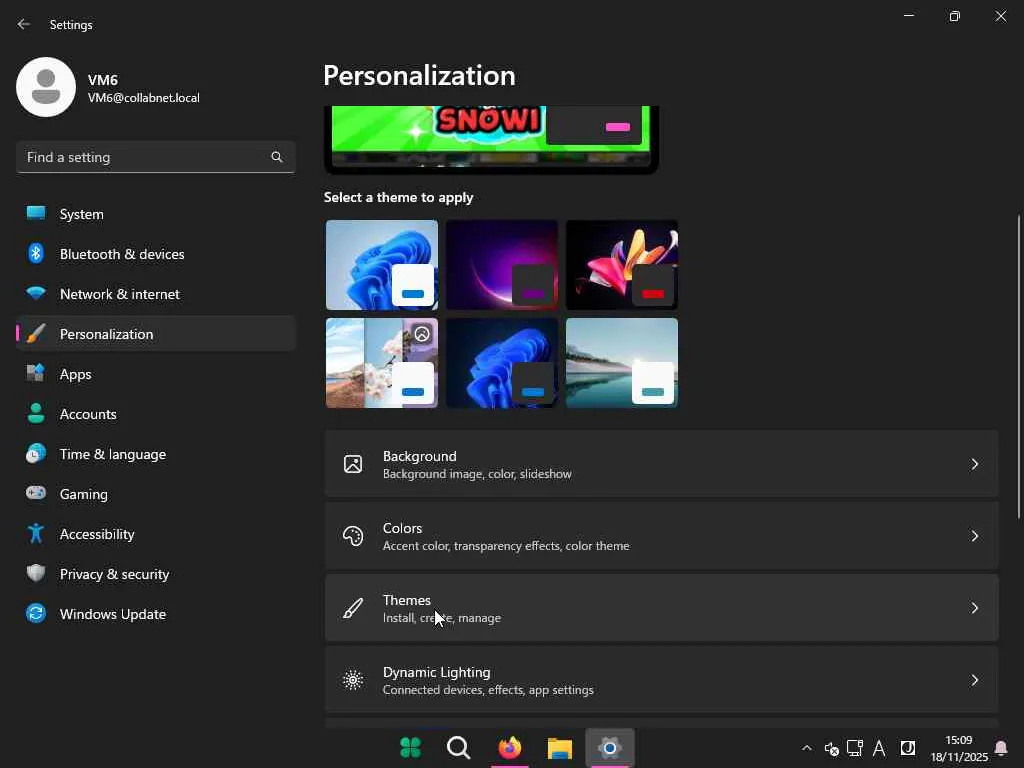The width and height of the screenshot is (1024, 768).
Task: Open Colors accent color row
Action: [662, 536]
